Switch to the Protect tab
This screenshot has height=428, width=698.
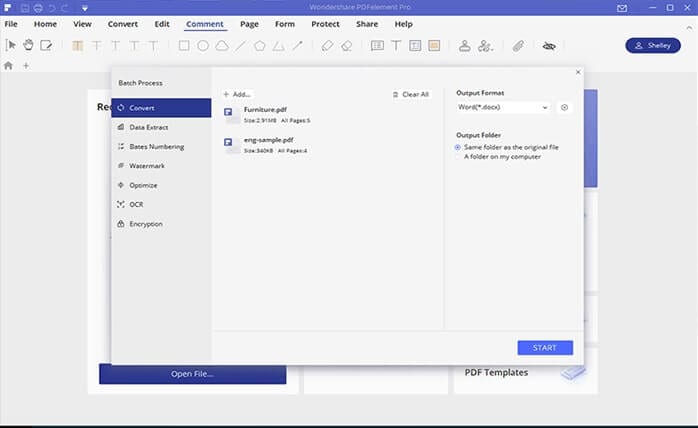tap(325, 24)
